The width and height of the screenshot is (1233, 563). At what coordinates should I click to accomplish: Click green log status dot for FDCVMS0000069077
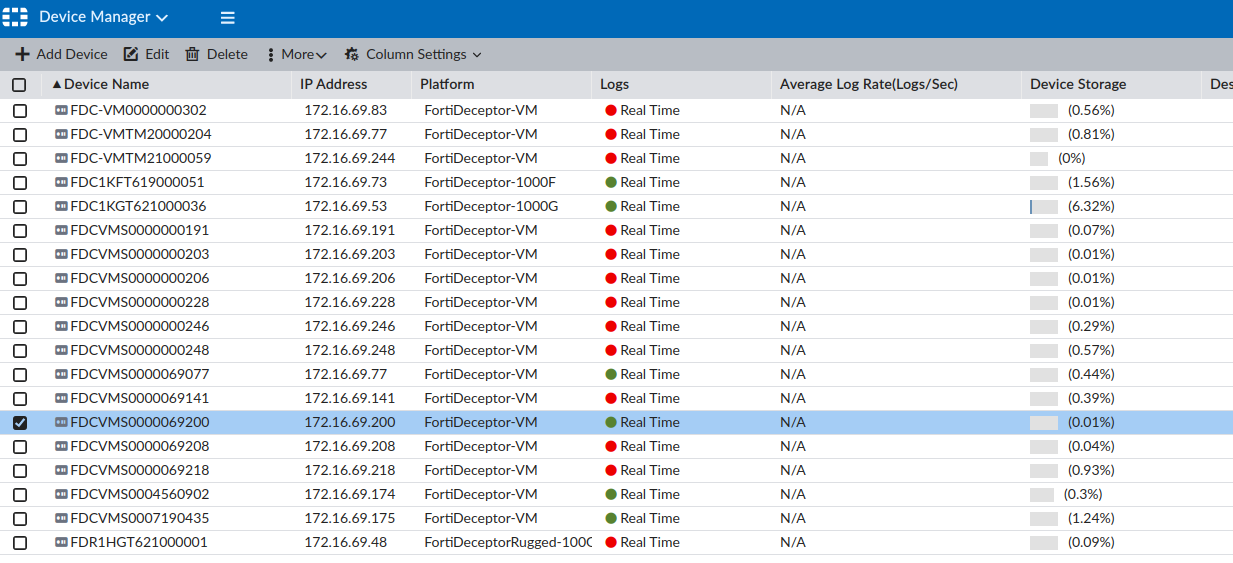pos(611,374)
